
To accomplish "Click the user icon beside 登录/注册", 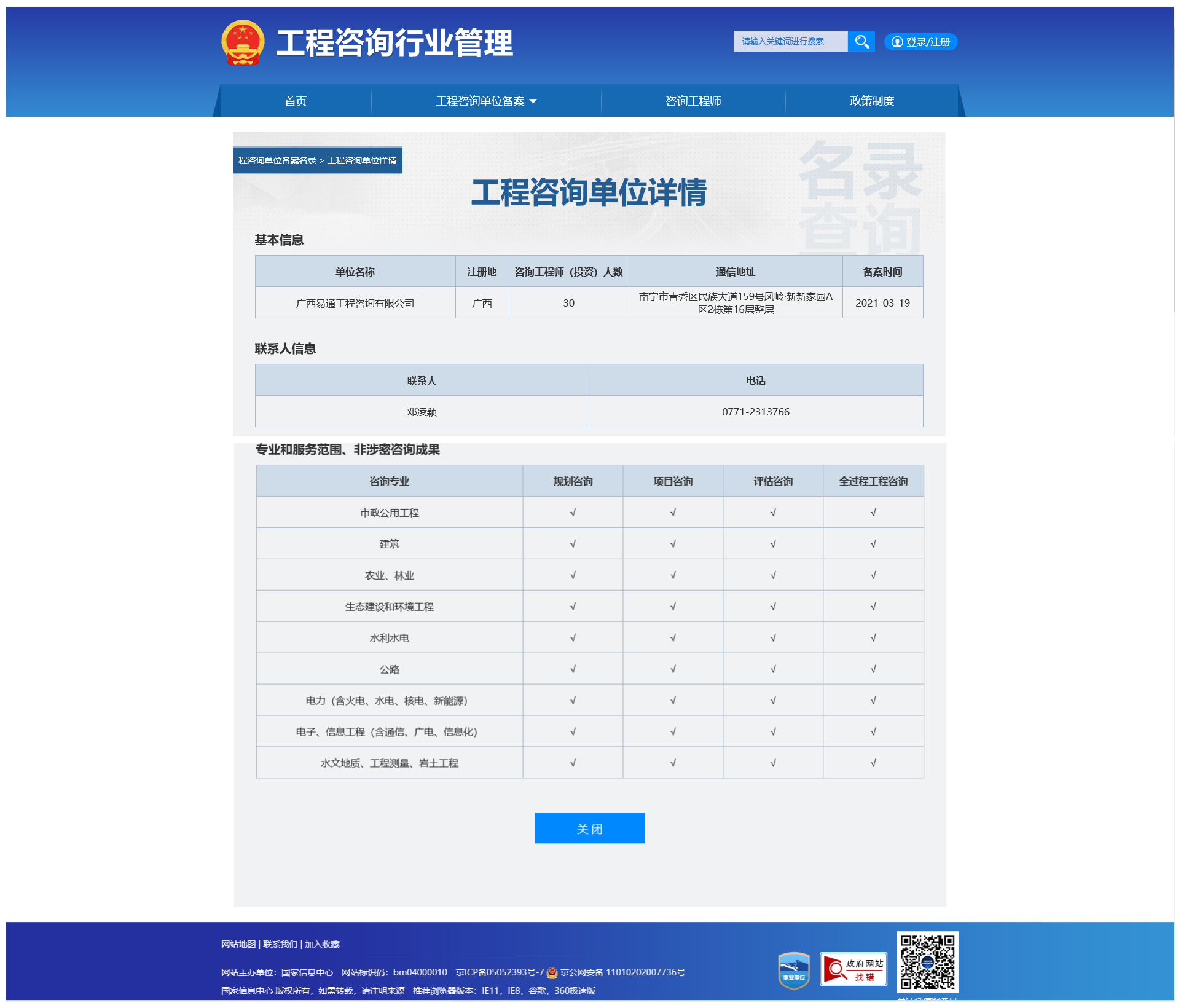I will click(897, 42).
